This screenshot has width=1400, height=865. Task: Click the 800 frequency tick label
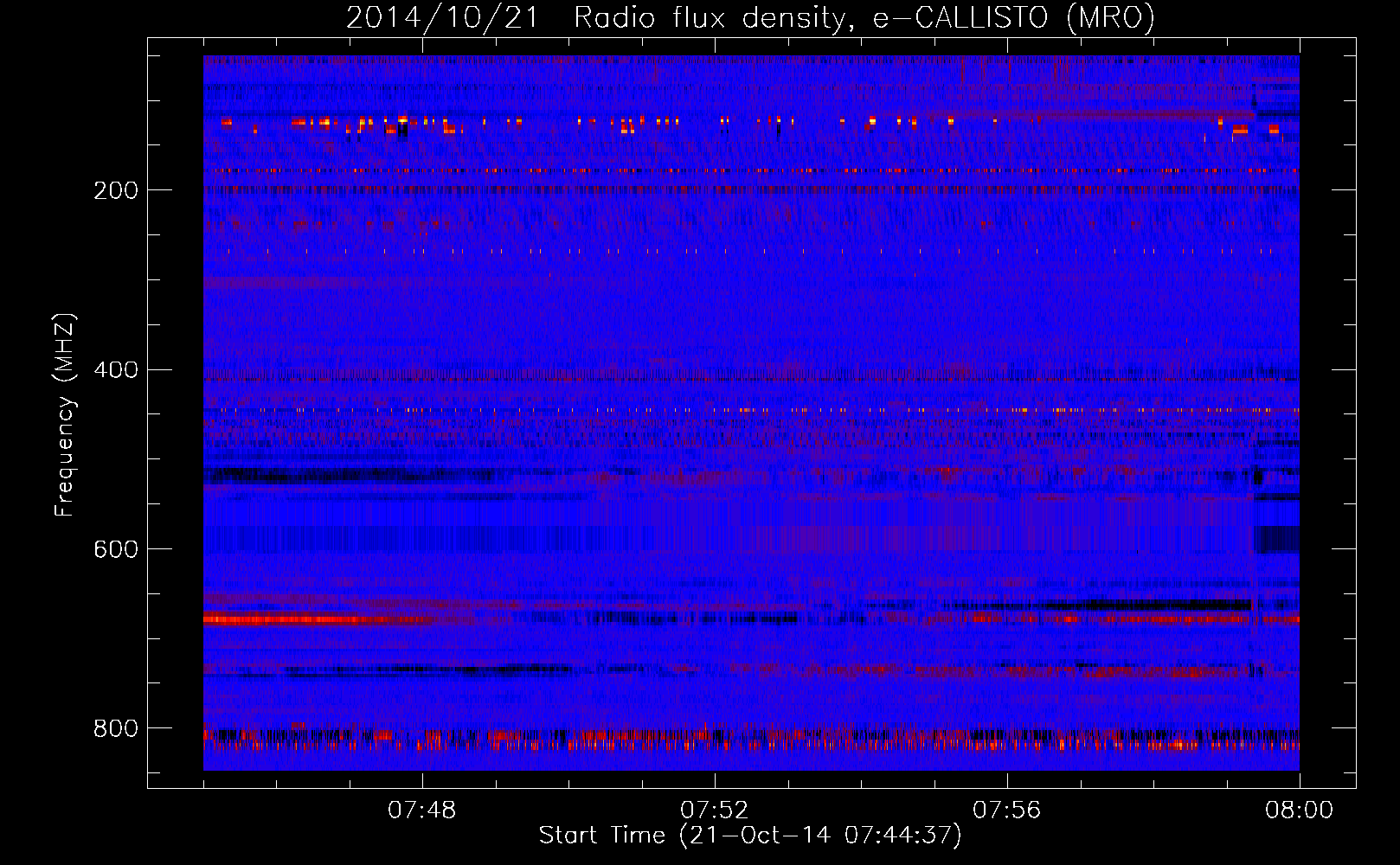(116, 729)
